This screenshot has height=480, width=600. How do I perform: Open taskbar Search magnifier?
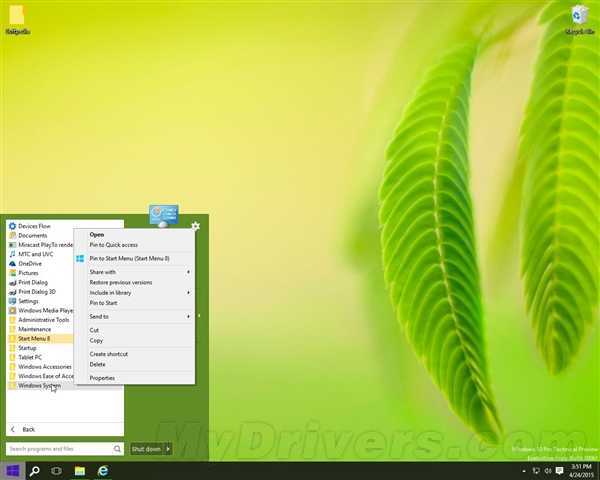point(34,471)
